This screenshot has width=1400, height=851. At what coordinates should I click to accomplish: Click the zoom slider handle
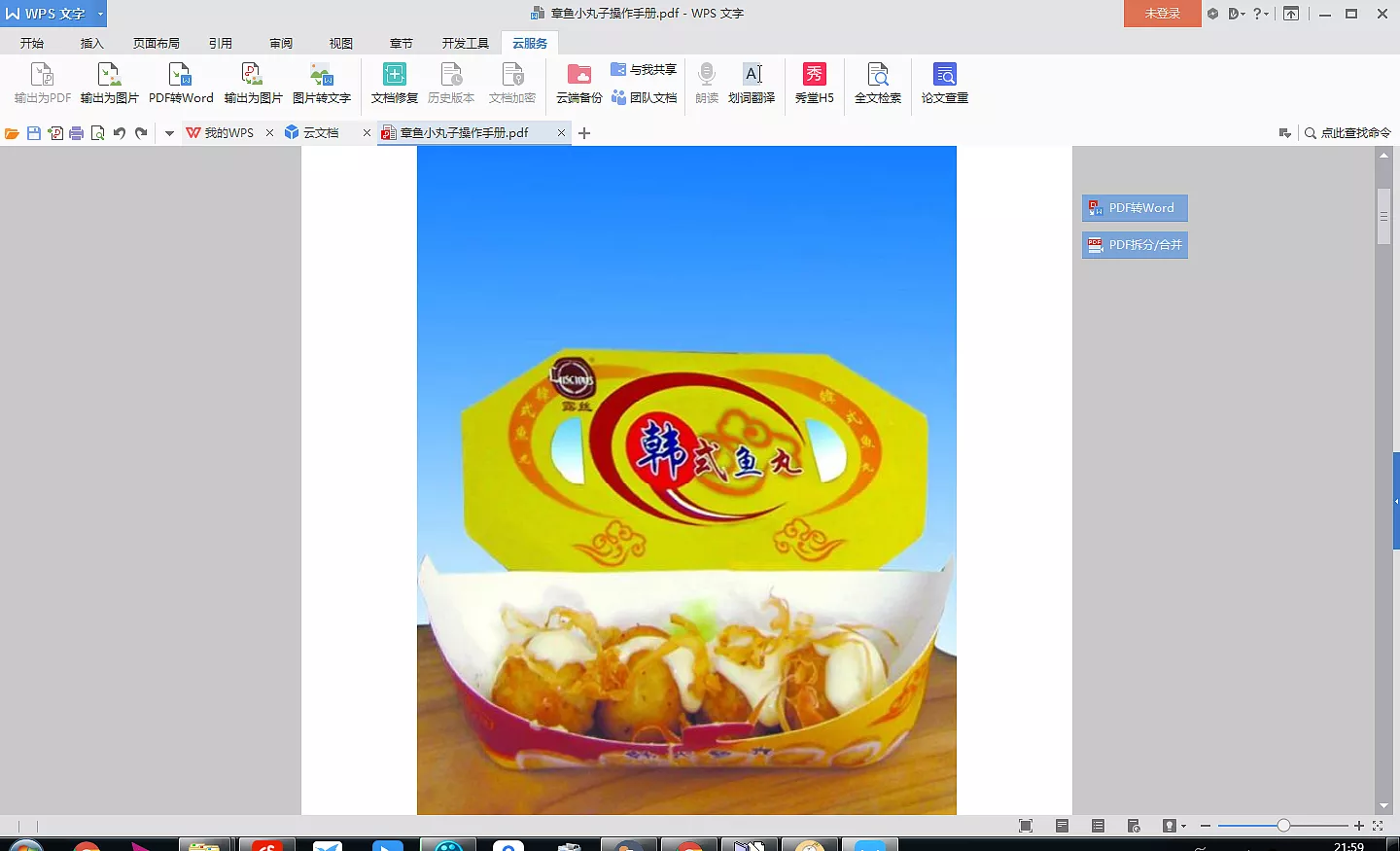1283,826
